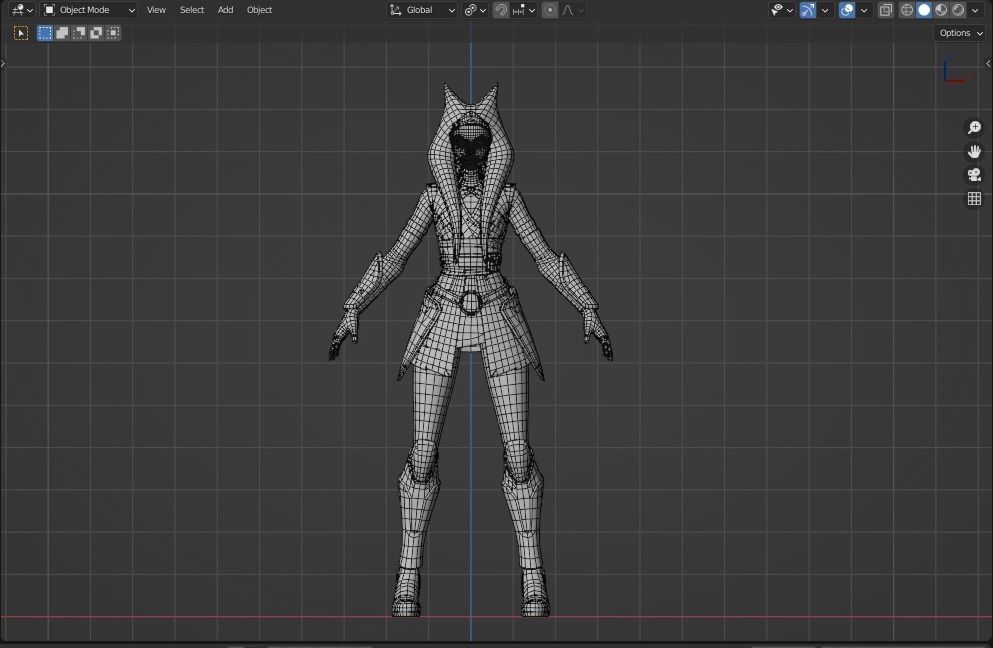Select the tweak select tool icon
This screenshot has width=993, height=648.
[21, 33]
